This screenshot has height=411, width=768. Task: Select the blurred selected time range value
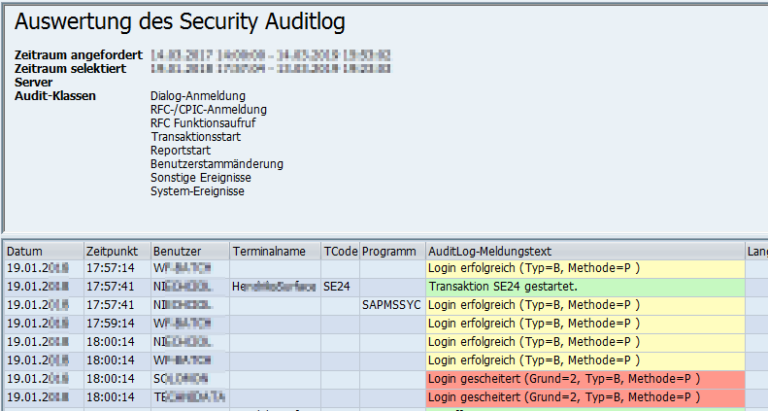click(270, 69)
